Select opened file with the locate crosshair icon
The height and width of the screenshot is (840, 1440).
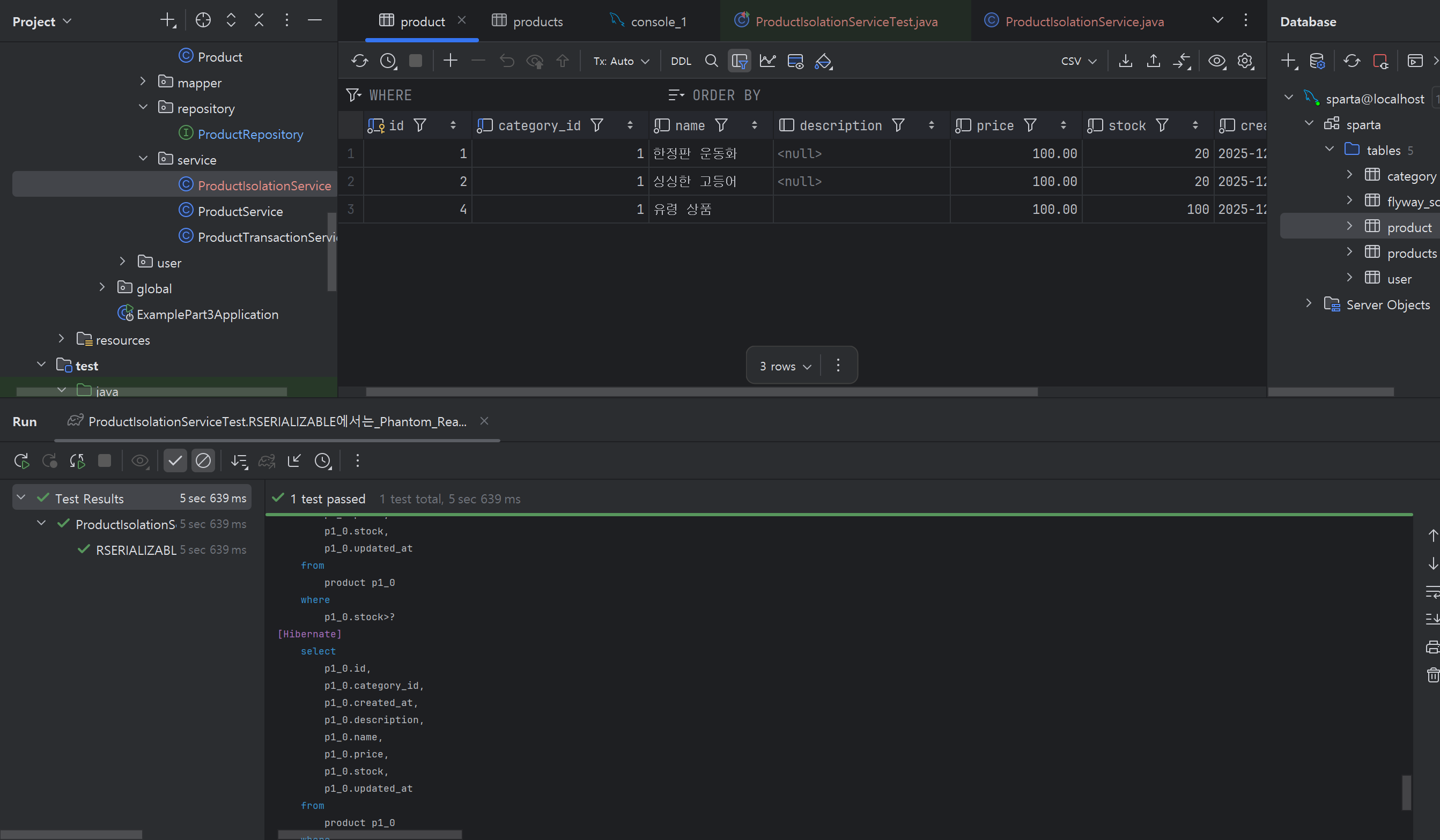pos(203,20)
